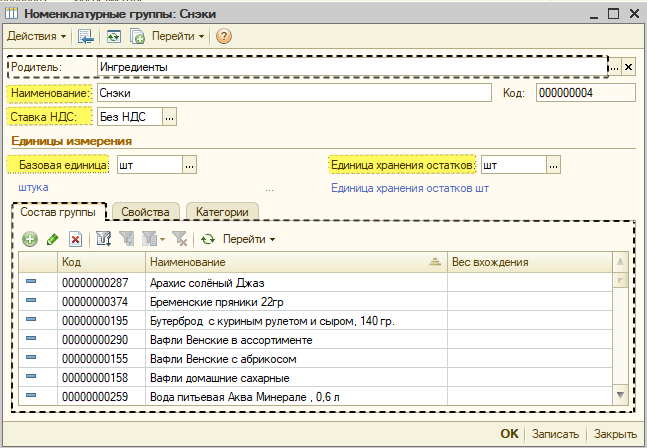
Task: Click the disable filter icon
Action: point(180,239)
